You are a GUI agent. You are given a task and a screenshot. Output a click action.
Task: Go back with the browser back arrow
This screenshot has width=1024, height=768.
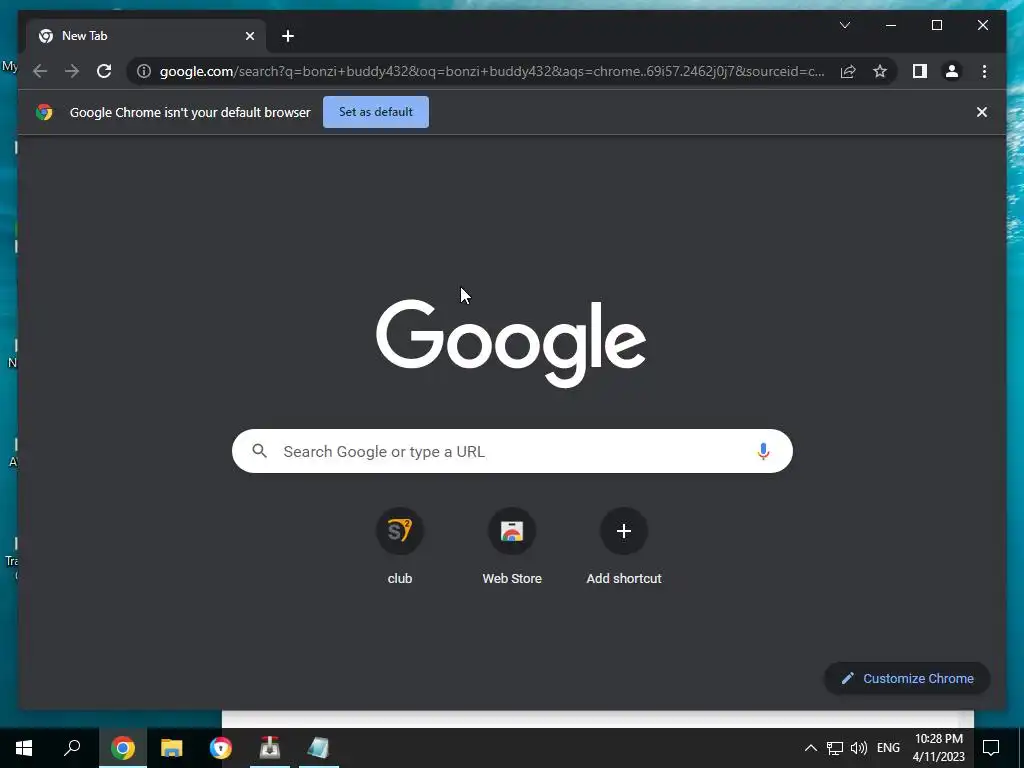point(40,71)
